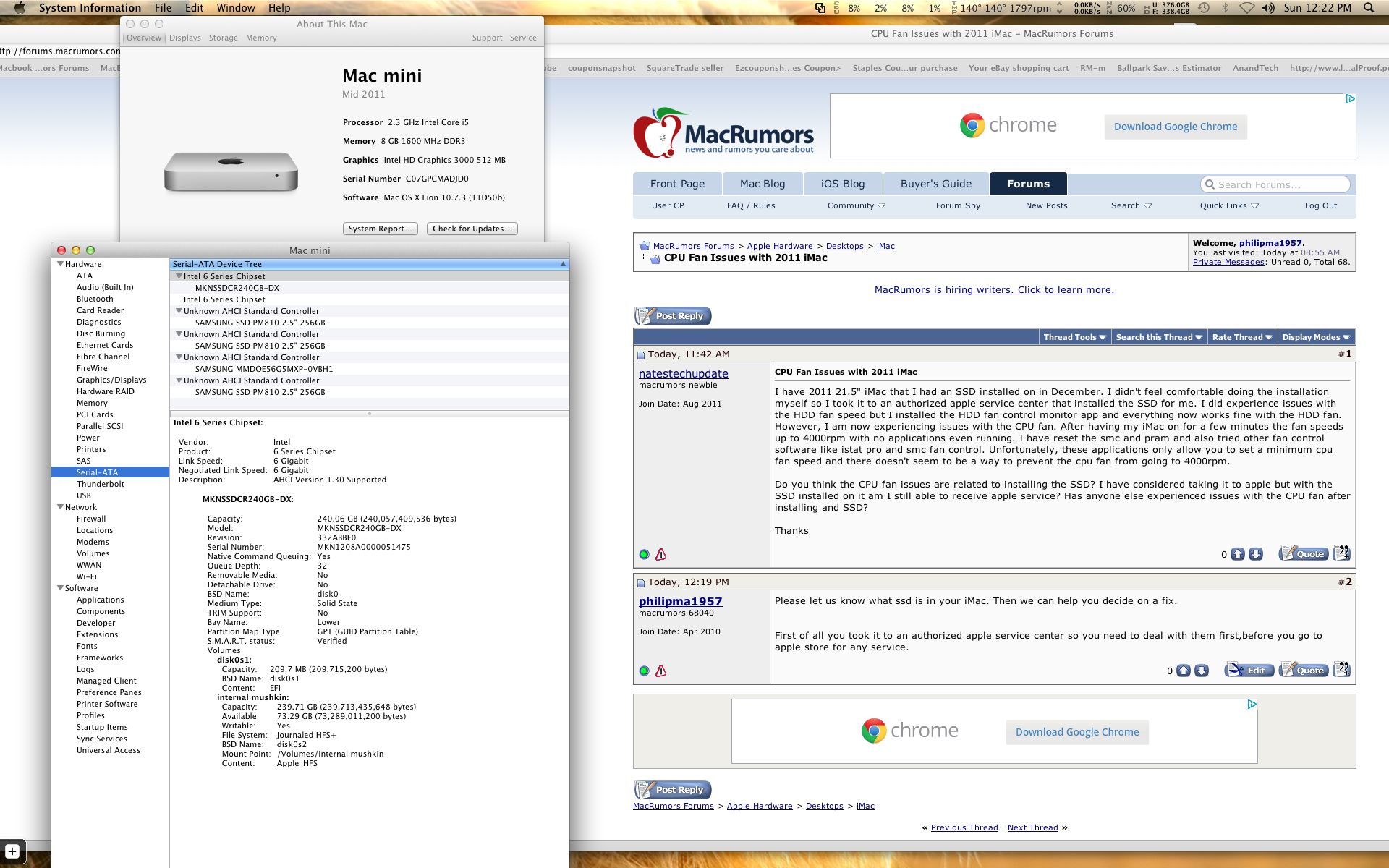
Task: Open the Display Modes dropdown
Action: [1316, 337]
